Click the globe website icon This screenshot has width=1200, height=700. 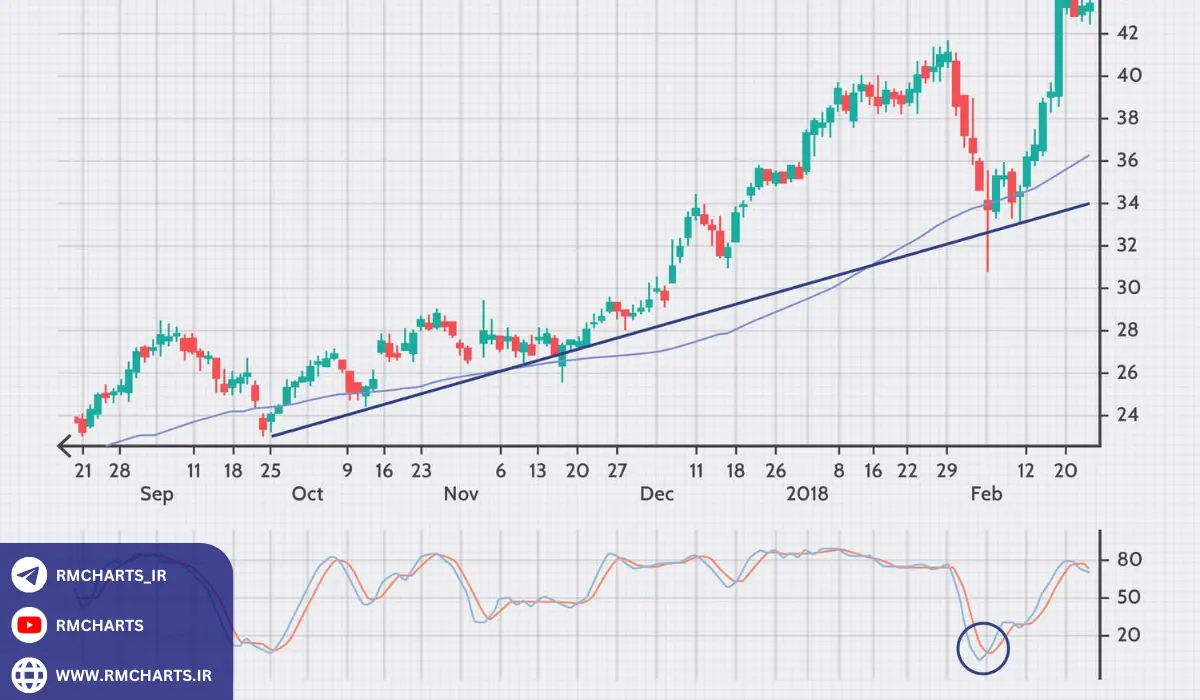(x=29, y=675)
